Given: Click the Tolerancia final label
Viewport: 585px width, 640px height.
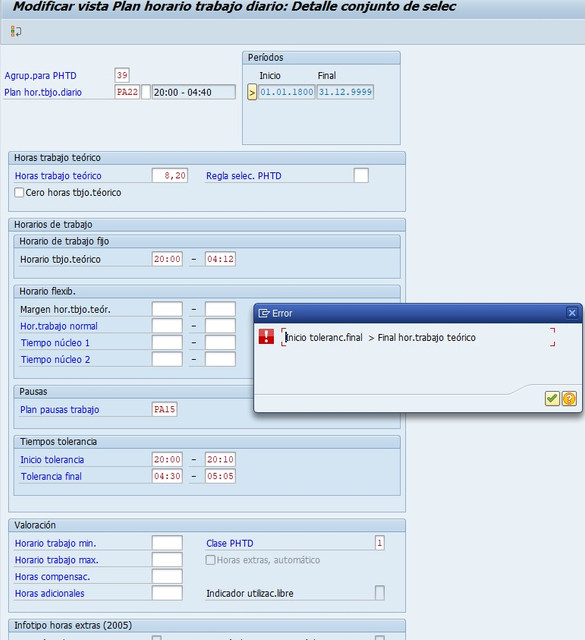Looking at the screenshot, I should click(x=51, y=476).
